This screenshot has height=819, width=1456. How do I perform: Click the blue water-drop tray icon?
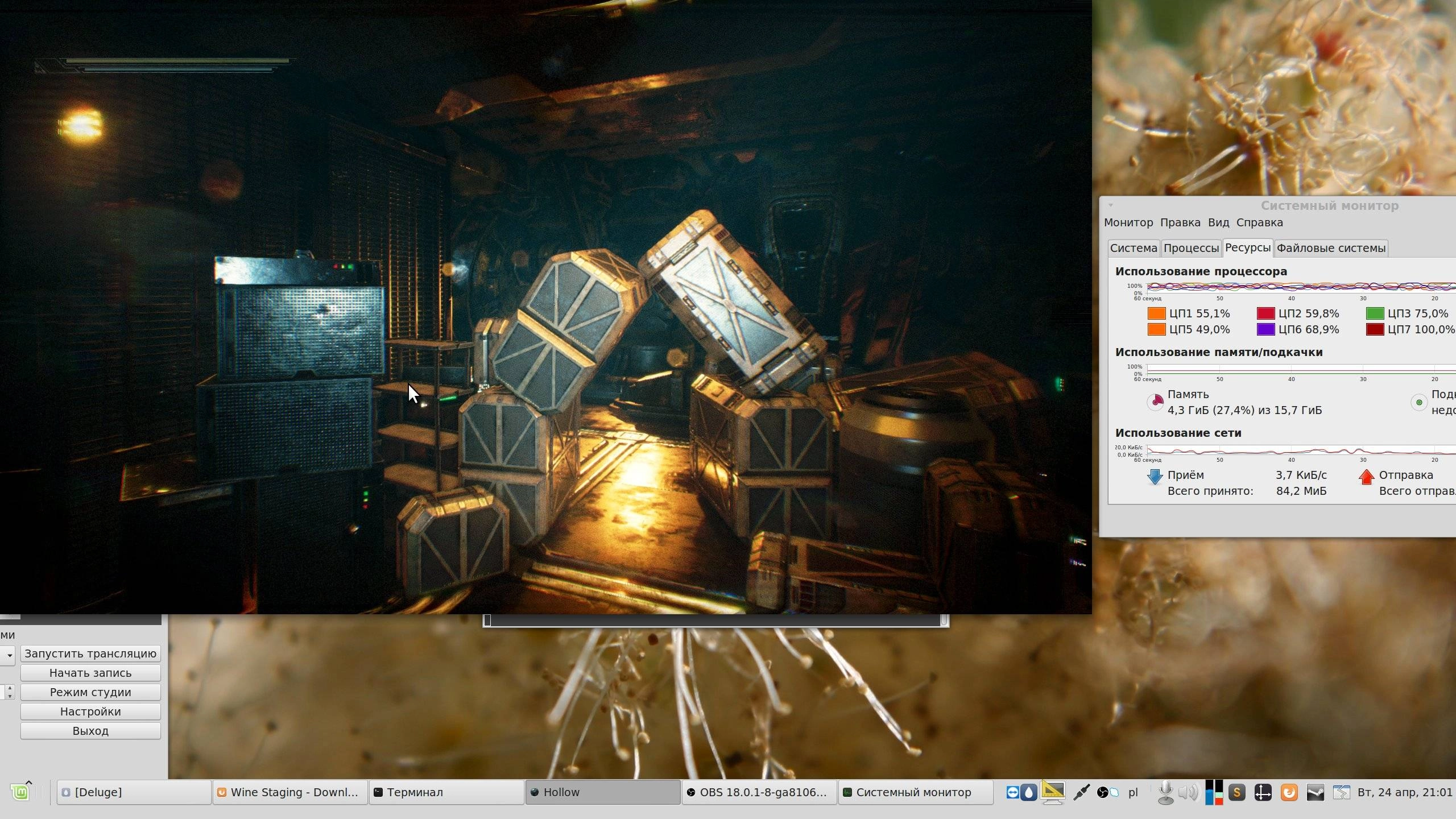[x=1029, y=792]
